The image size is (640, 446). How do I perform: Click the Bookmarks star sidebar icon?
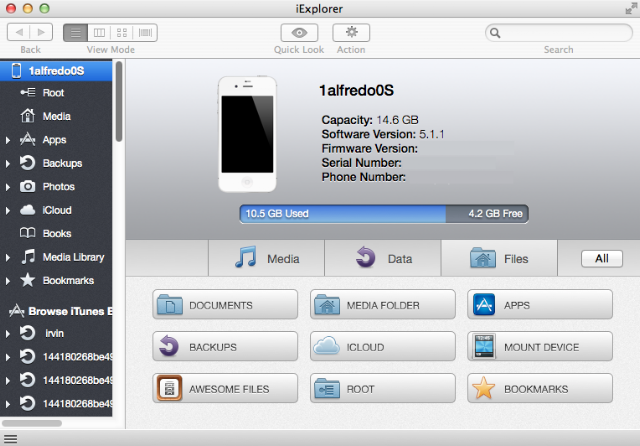[27, 280]
